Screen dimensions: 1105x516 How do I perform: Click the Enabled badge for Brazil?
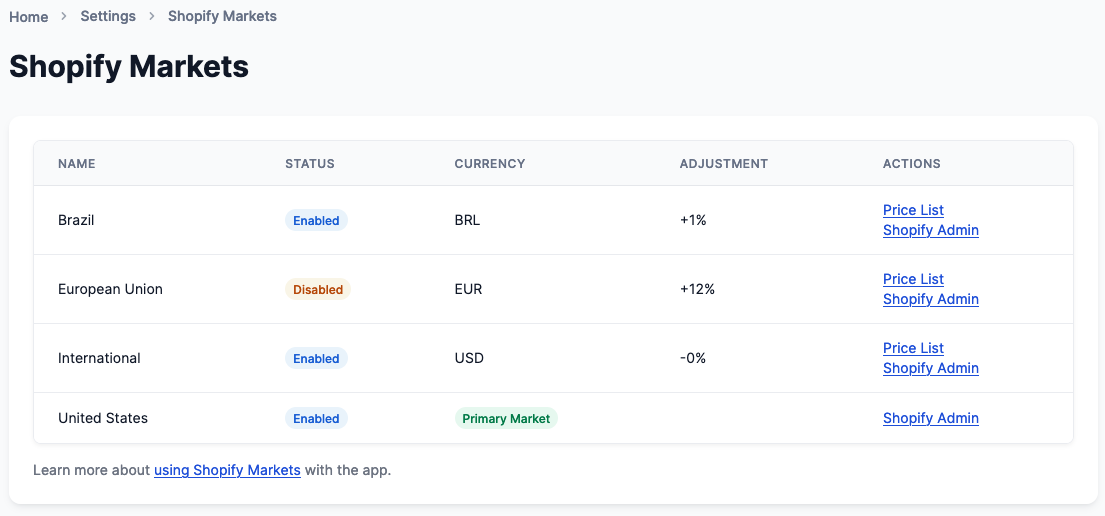[316, 221]
